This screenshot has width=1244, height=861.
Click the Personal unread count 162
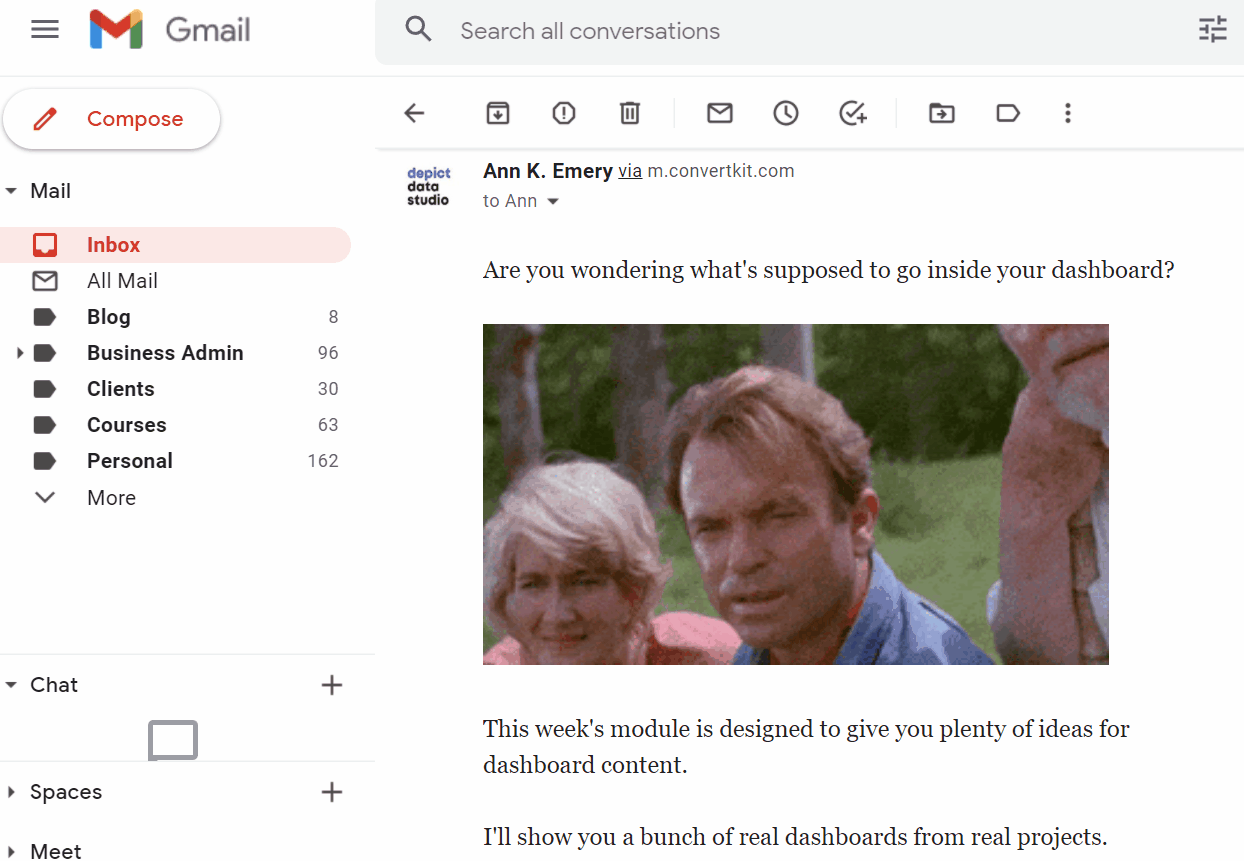coord(323,461)
